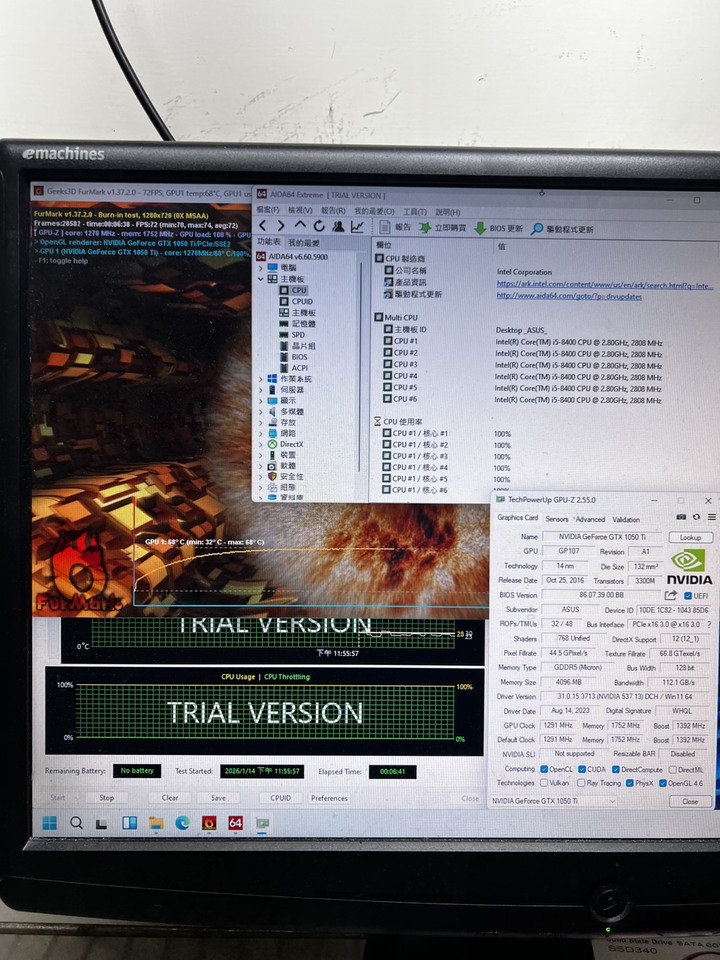
Task: Open the GPU-Z hamburger menu icon
Action: (711, 517)
